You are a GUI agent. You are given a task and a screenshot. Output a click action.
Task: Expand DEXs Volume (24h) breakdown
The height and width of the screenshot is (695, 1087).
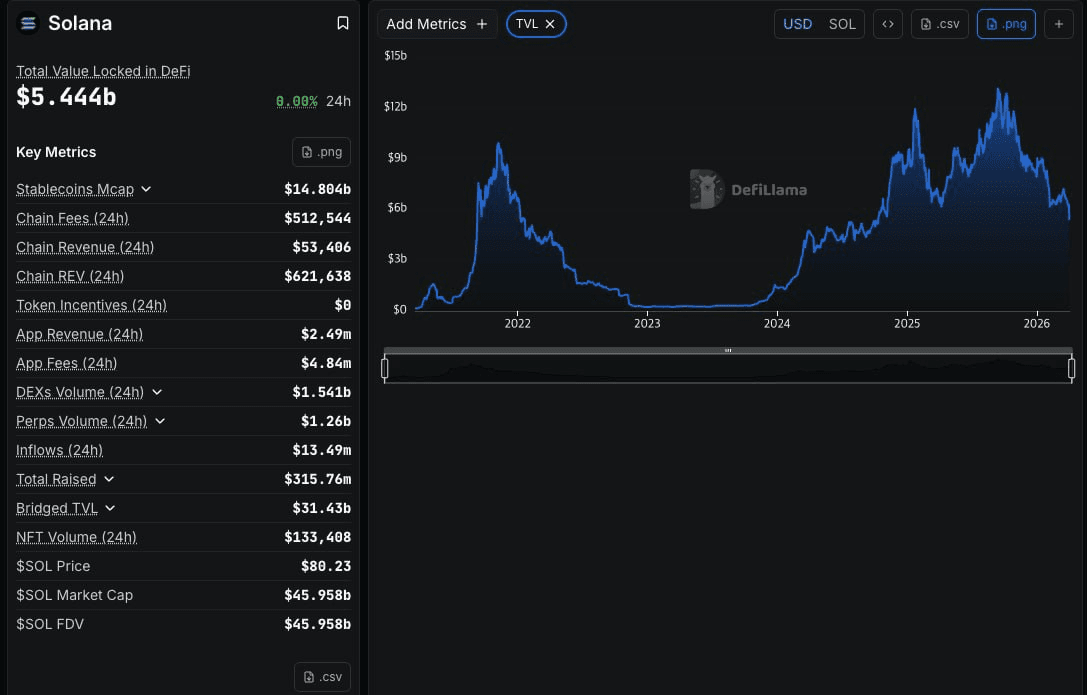click(157, 392)
